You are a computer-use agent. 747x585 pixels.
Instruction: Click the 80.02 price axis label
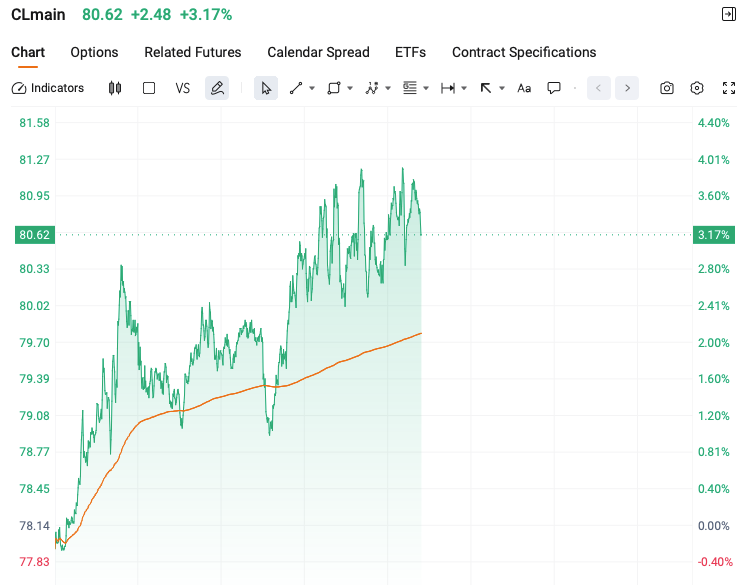[x=34, y=306]
